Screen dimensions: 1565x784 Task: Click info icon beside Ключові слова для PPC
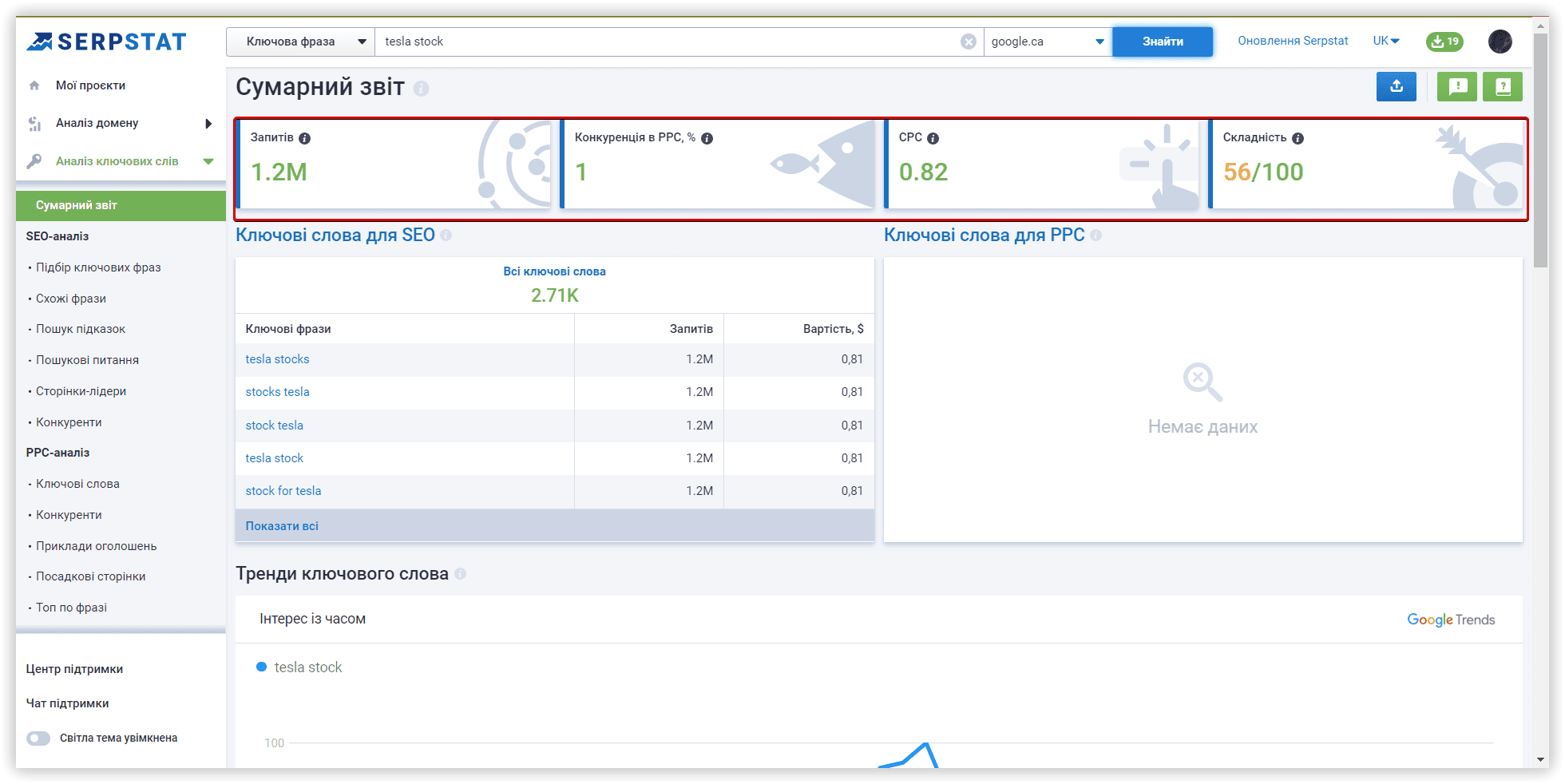(x=1096, y=236)
